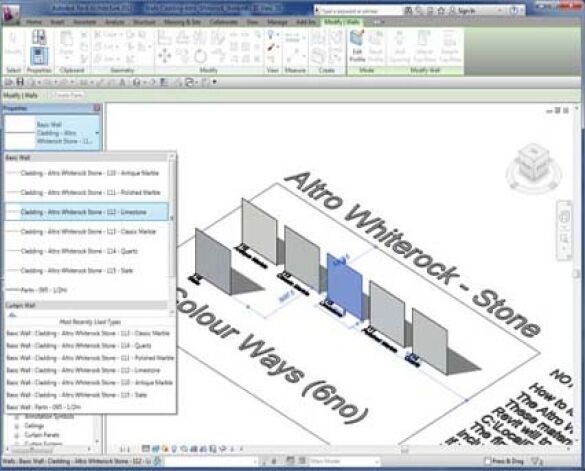
Task: Expand the Ceilings tree node
Action: (x=17, y=425)
